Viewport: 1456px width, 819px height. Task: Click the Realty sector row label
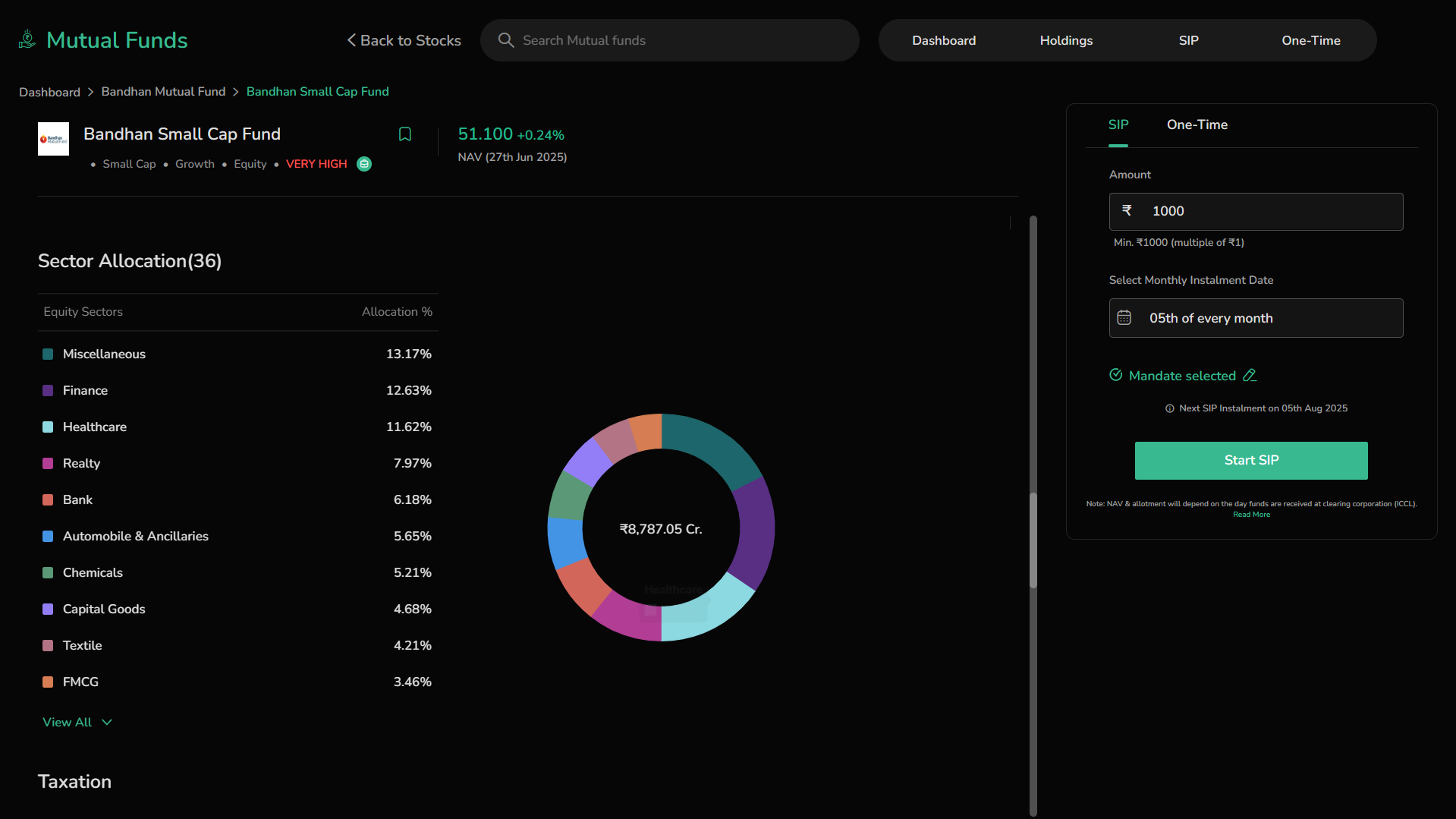(x=81, y=464)
